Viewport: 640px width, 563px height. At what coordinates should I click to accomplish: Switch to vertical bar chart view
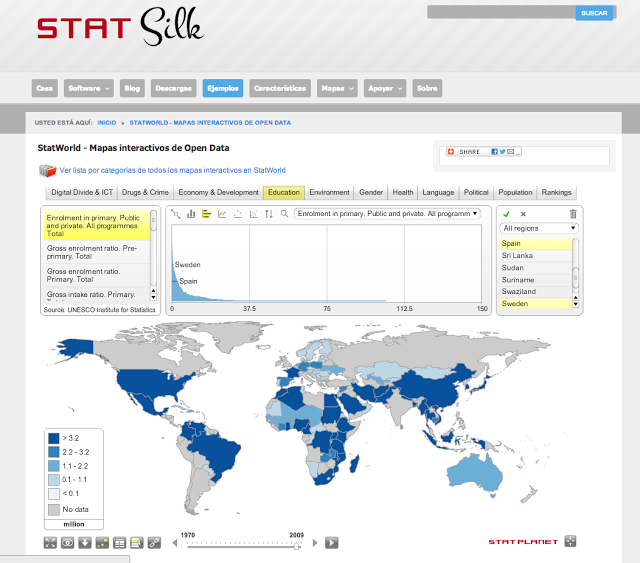[191, 214]
